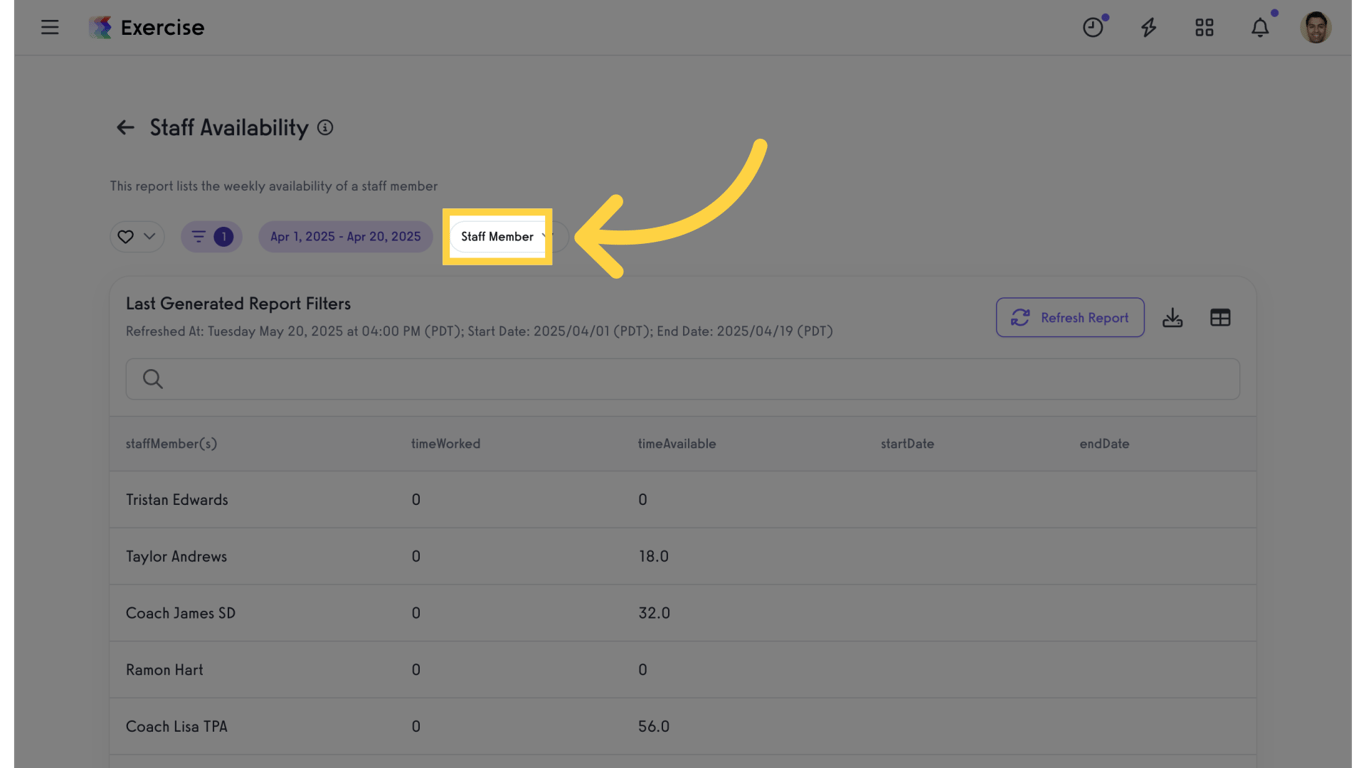This screenshot has height=768, width=1366.
Task: Open the lightning bolt quick actions
Action: tap(1149, 27)
